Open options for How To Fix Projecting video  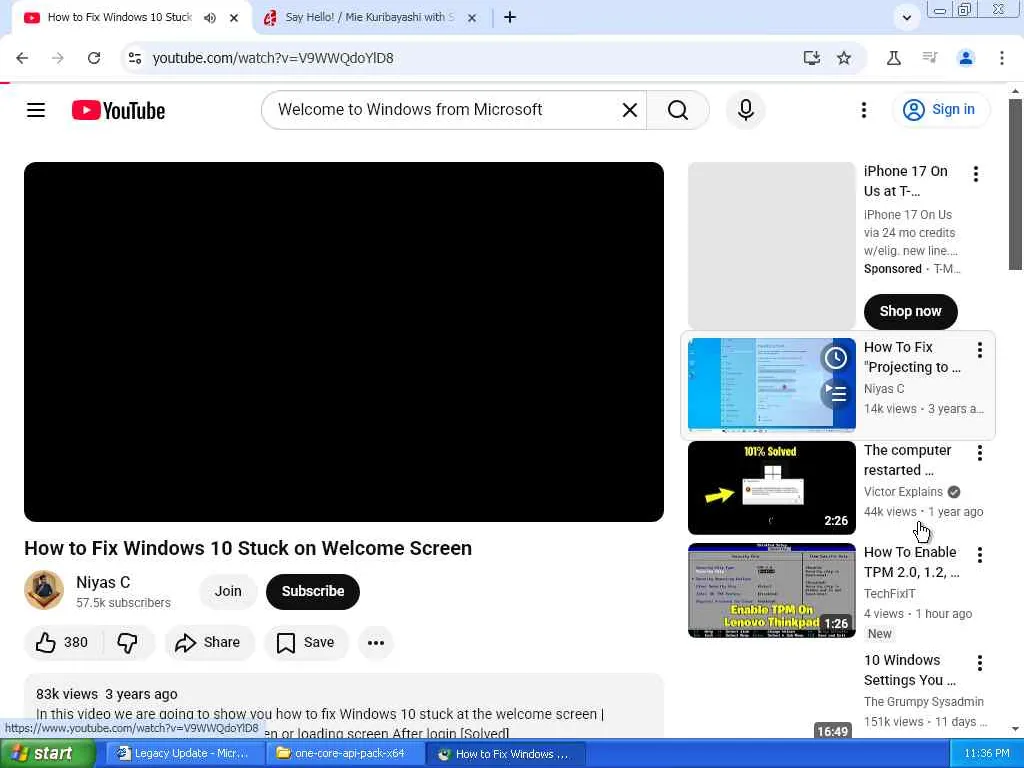coord(980,350)
